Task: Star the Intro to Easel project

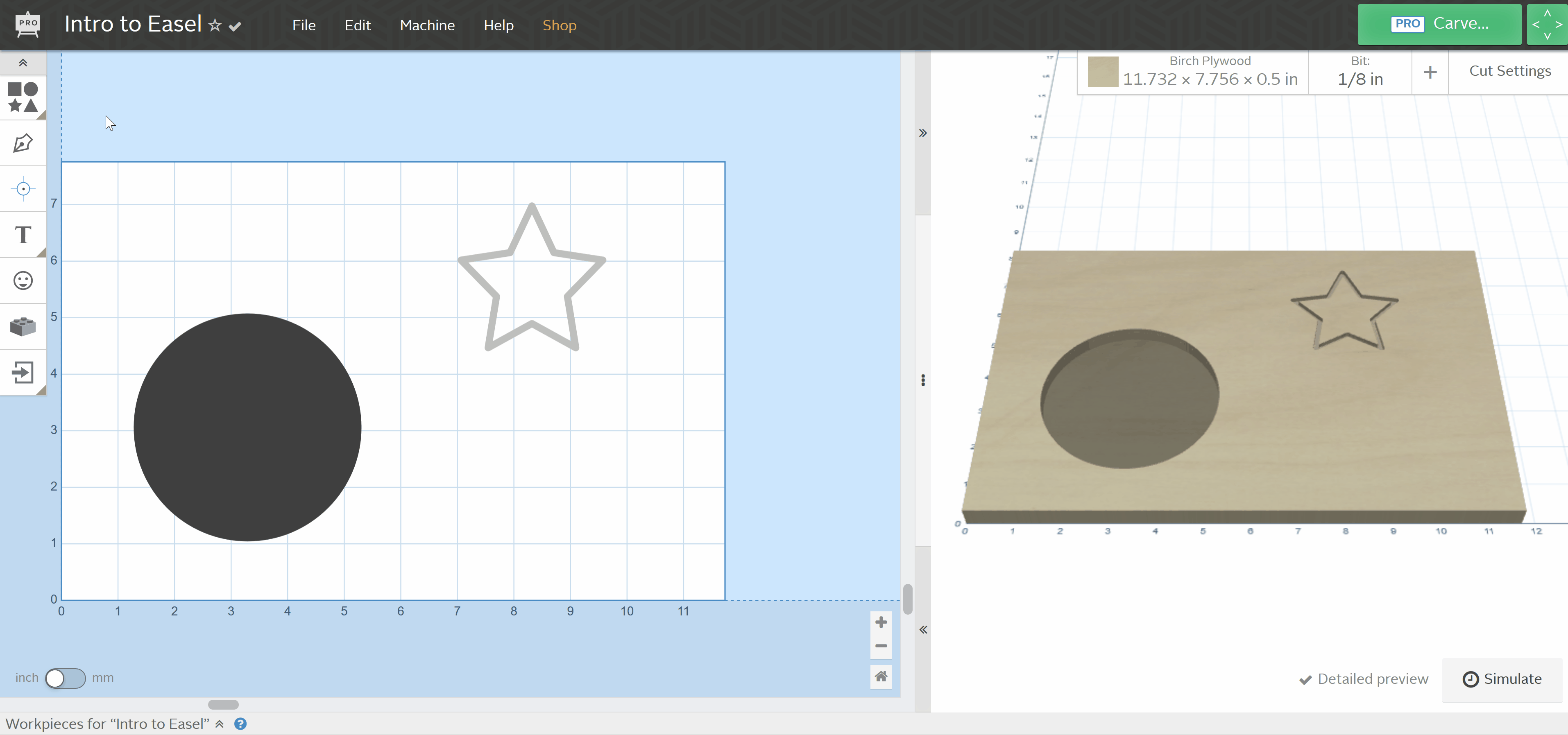Action: (x=215, y=25)
